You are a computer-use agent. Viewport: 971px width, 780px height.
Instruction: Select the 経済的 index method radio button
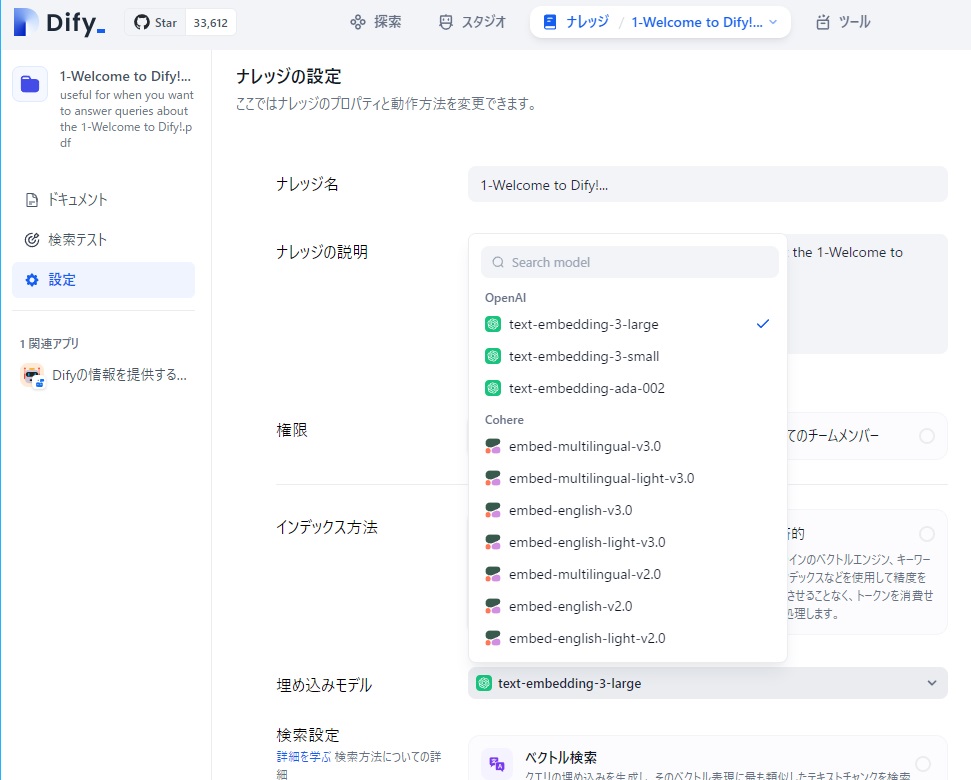[927, 534]
